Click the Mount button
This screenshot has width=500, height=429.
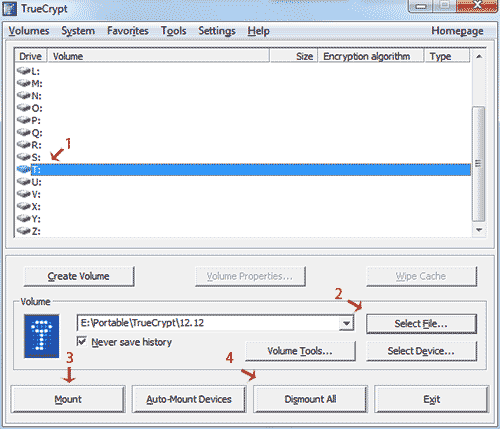point(68,399)
